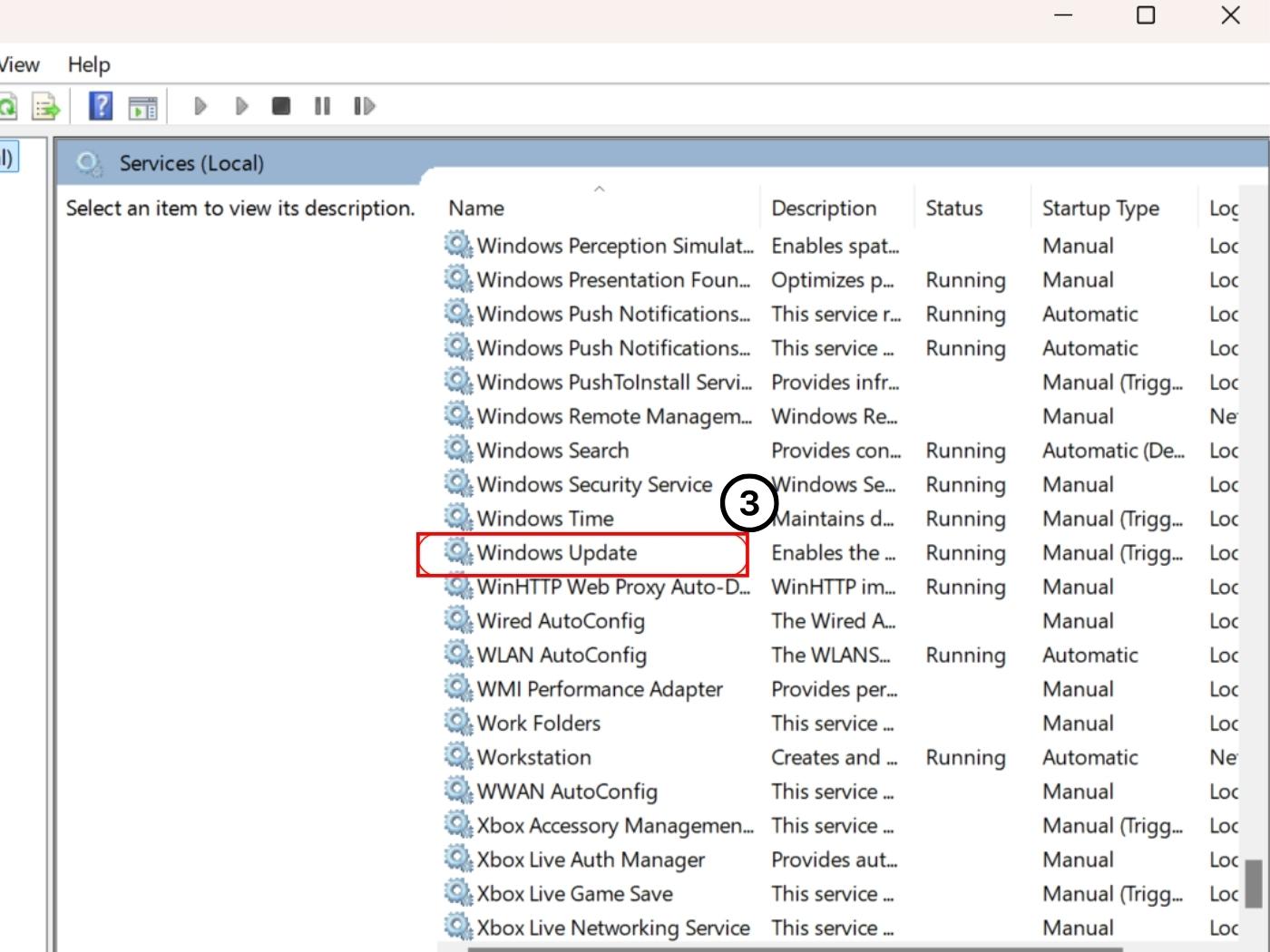The image size is (1270, 952).
Task: Select the Workstation service name
Action: point(534,757)
